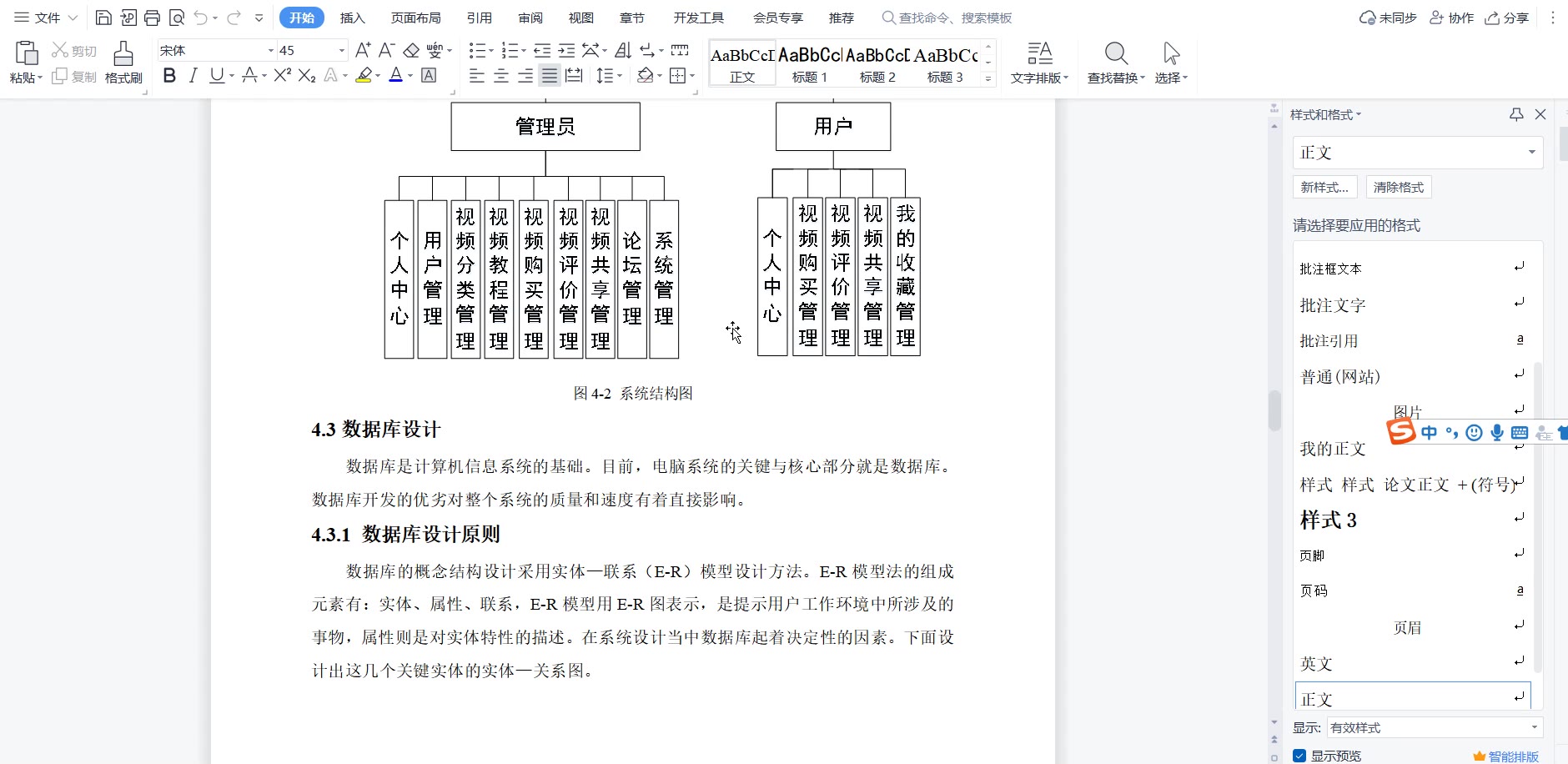Toggle Align Right paragraph
This screenshot has height=764, width=1568.
[x=525, y=76]
